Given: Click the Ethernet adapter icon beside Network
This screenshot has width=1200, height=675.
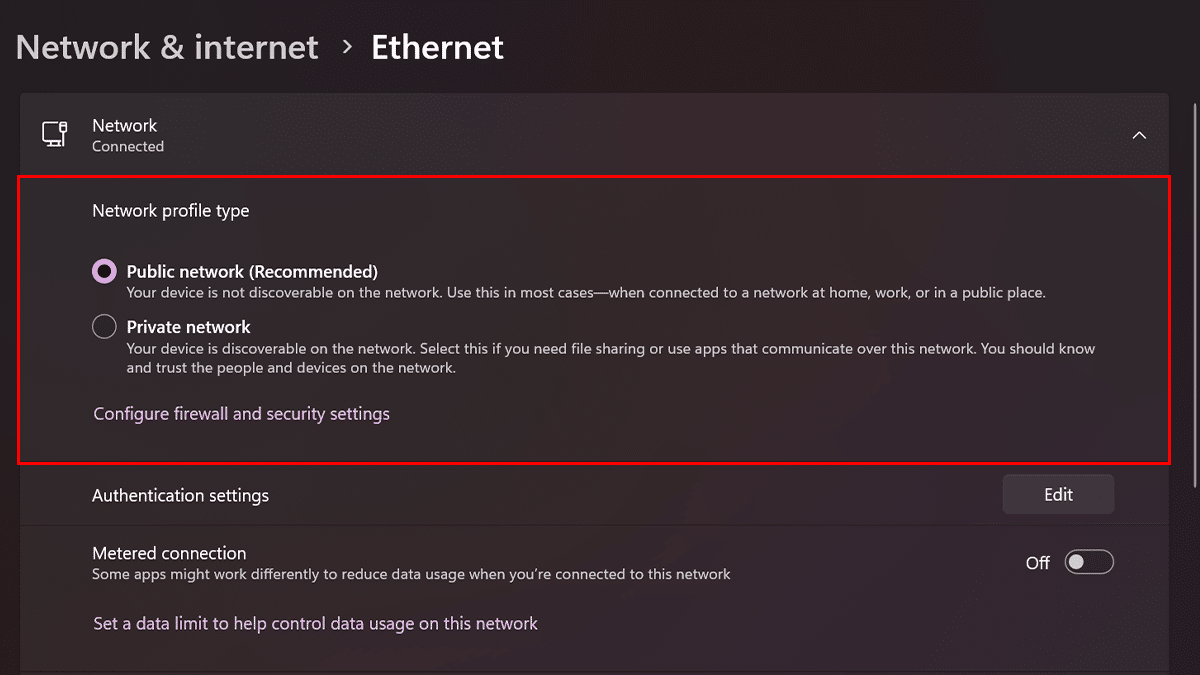Looking at the screenshot, I should pos(54,135).
